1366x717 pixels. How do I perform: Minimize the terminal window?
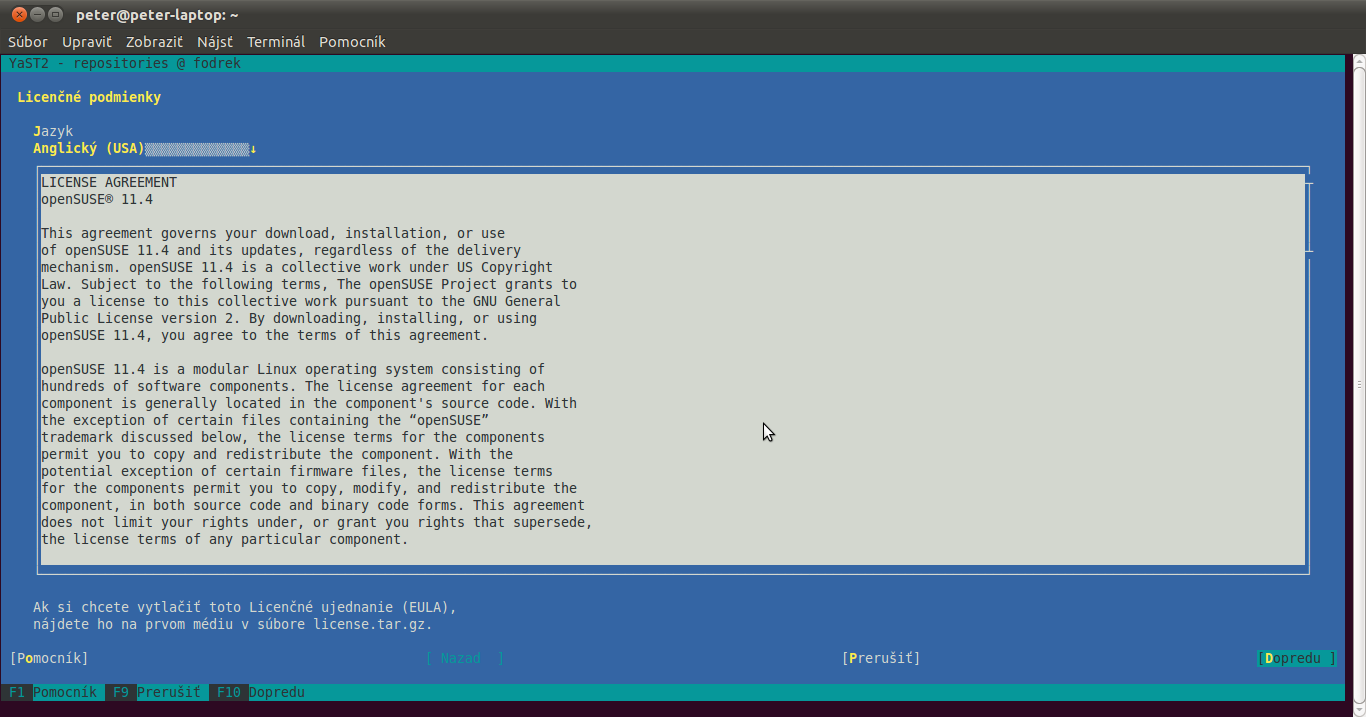coord(37,14)
